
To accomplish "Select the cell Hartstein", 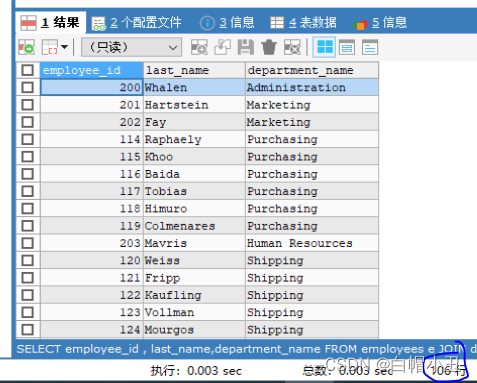I will pyautogui.click(x=194, y=105).
